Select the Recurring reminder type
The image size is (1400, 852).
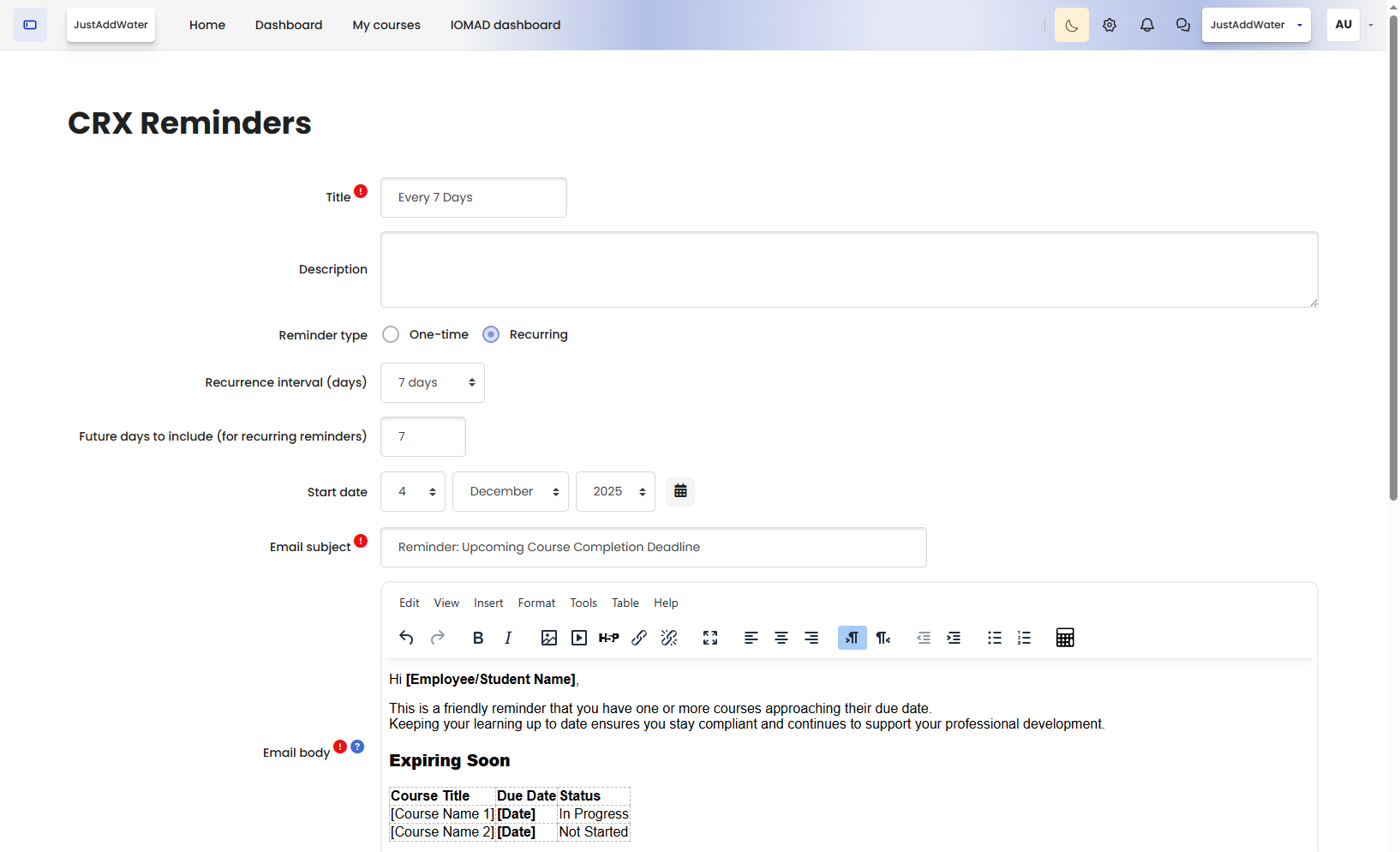tap(491, 334)
